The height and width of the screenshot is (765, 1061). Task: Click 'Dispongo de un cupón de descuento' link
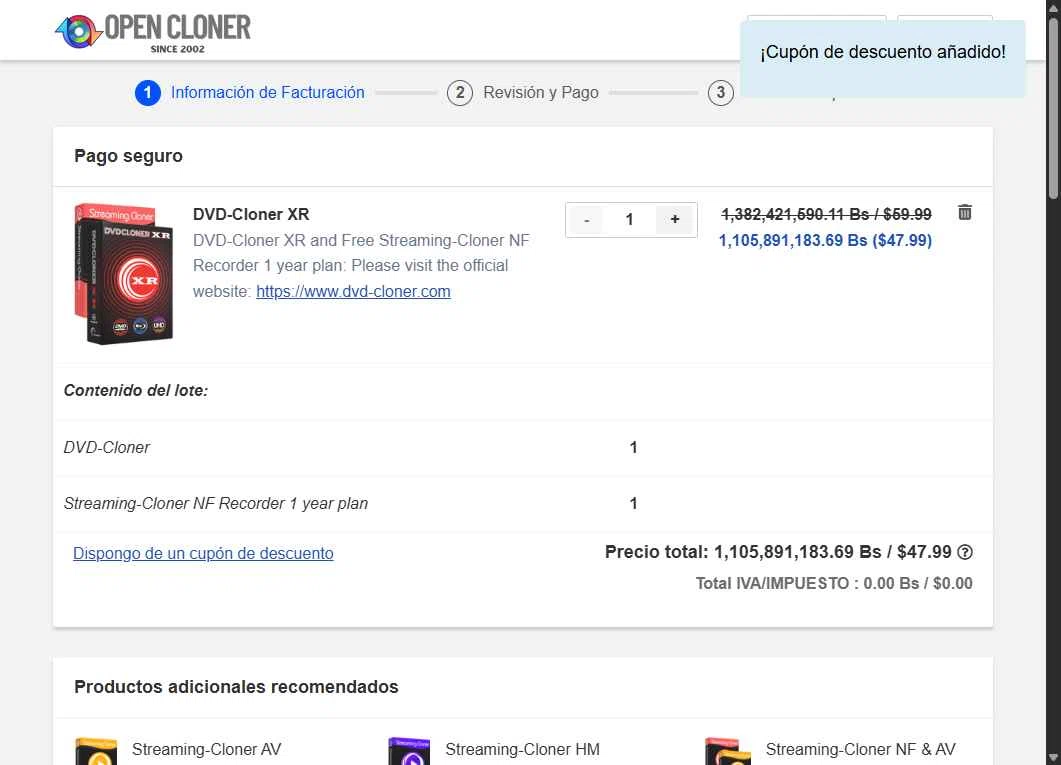203,553
